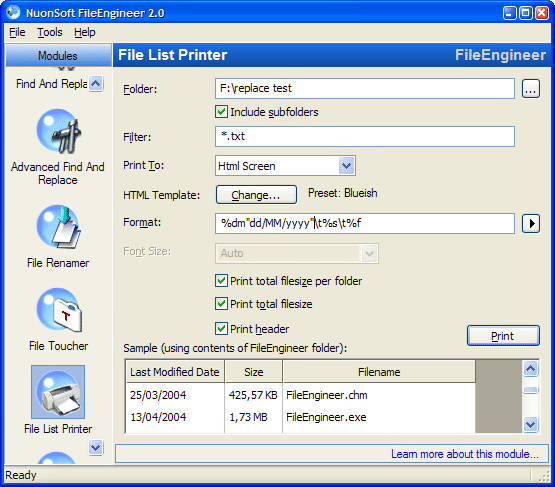
Task: Click the browse folder ellipsis button
Action: (531, 88)
